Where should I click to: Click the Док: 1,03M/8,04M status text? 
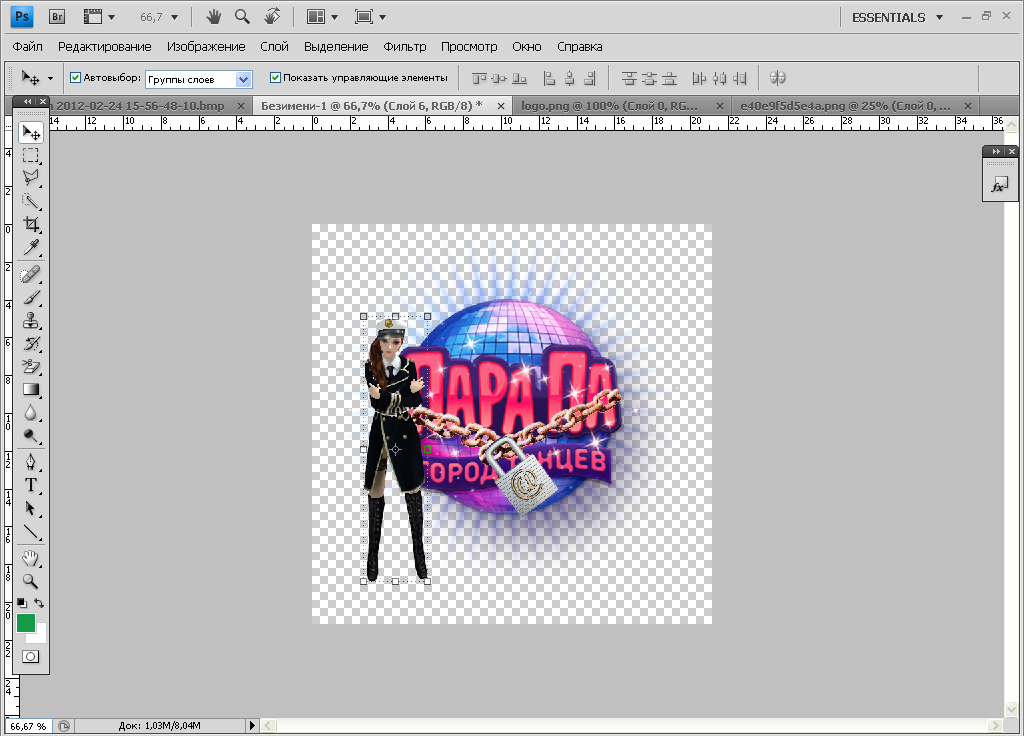(159, 726)
